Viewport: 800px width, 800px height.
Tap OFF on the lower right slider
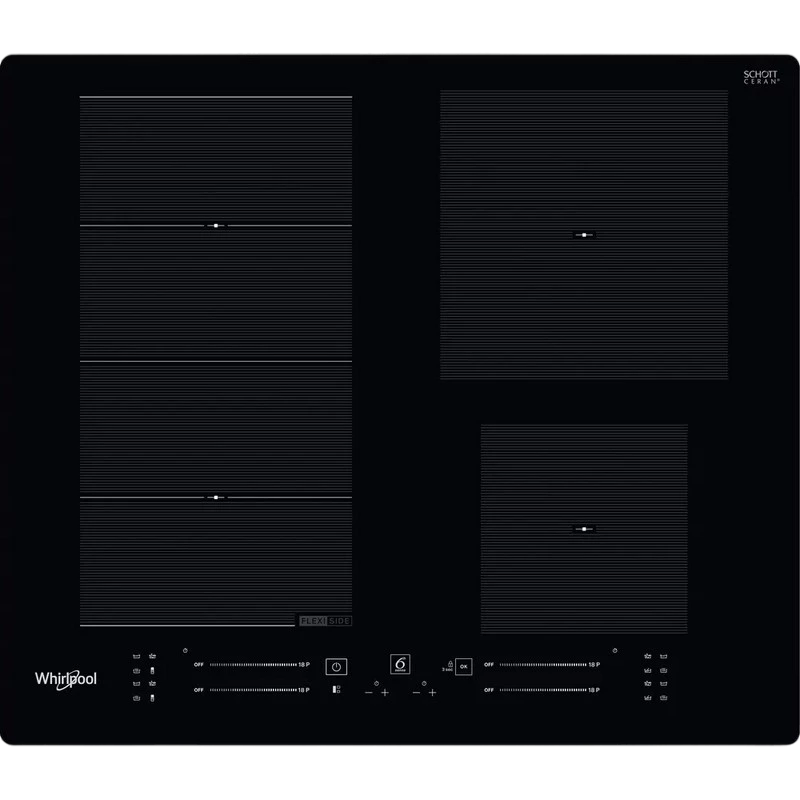point(489,690)
